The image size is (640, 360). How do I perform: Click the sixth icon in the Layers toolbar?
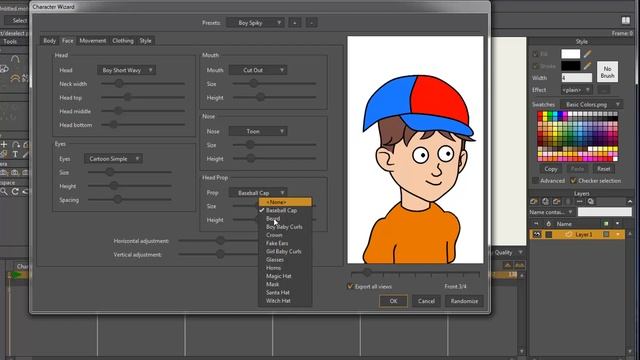[x=590, y=202]
